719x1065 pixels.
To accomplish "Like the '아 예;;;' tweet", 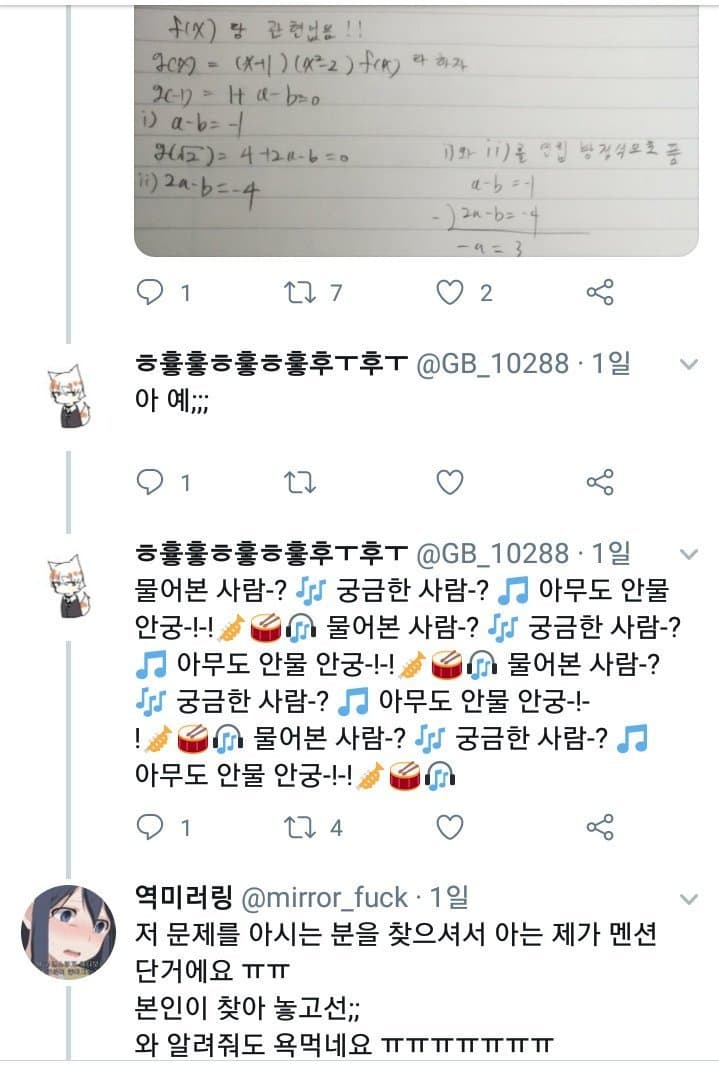I will (x=451, y=483).
